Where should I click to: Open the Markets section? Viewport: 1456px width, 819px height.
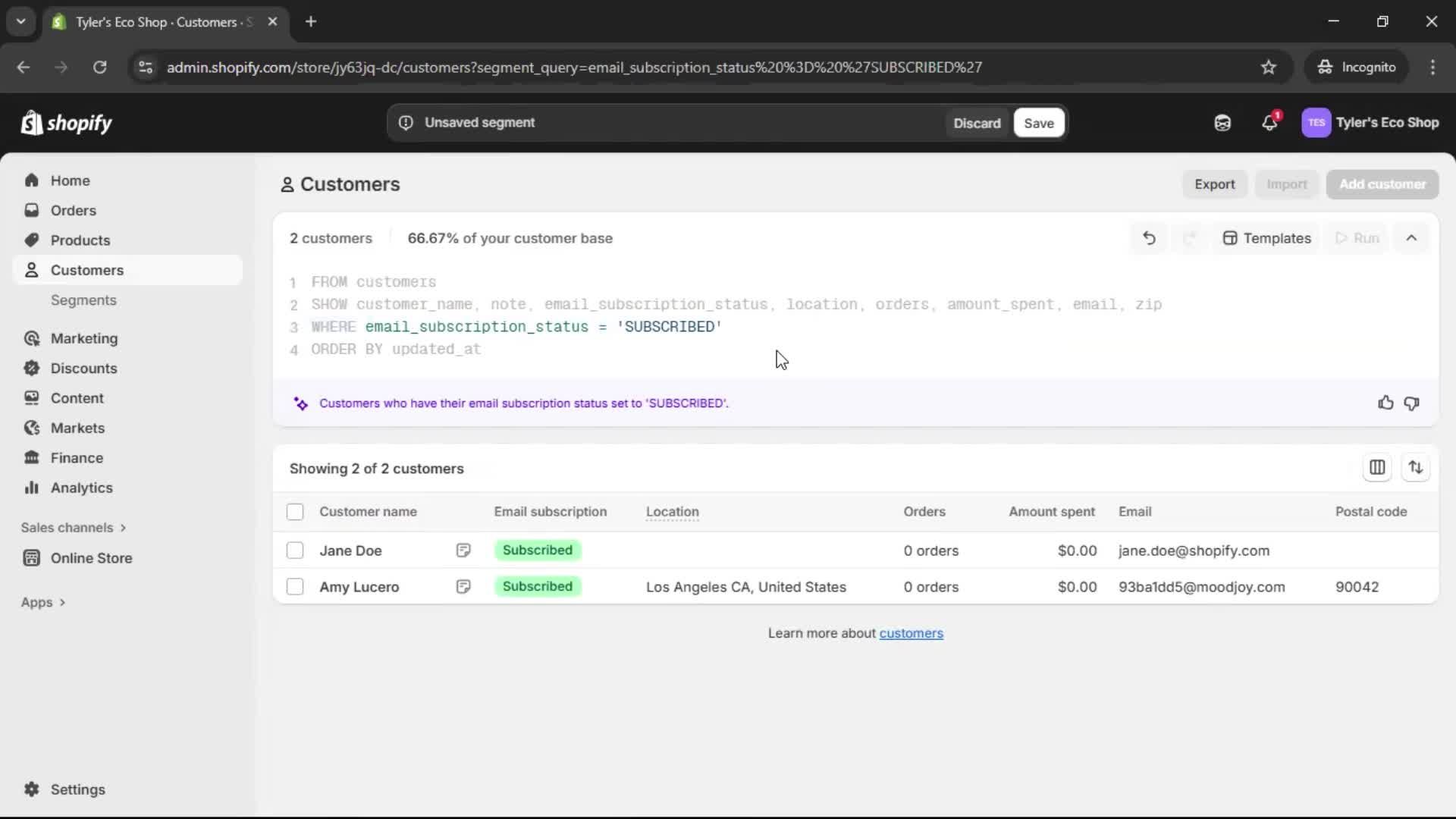(x=77, y=428)
